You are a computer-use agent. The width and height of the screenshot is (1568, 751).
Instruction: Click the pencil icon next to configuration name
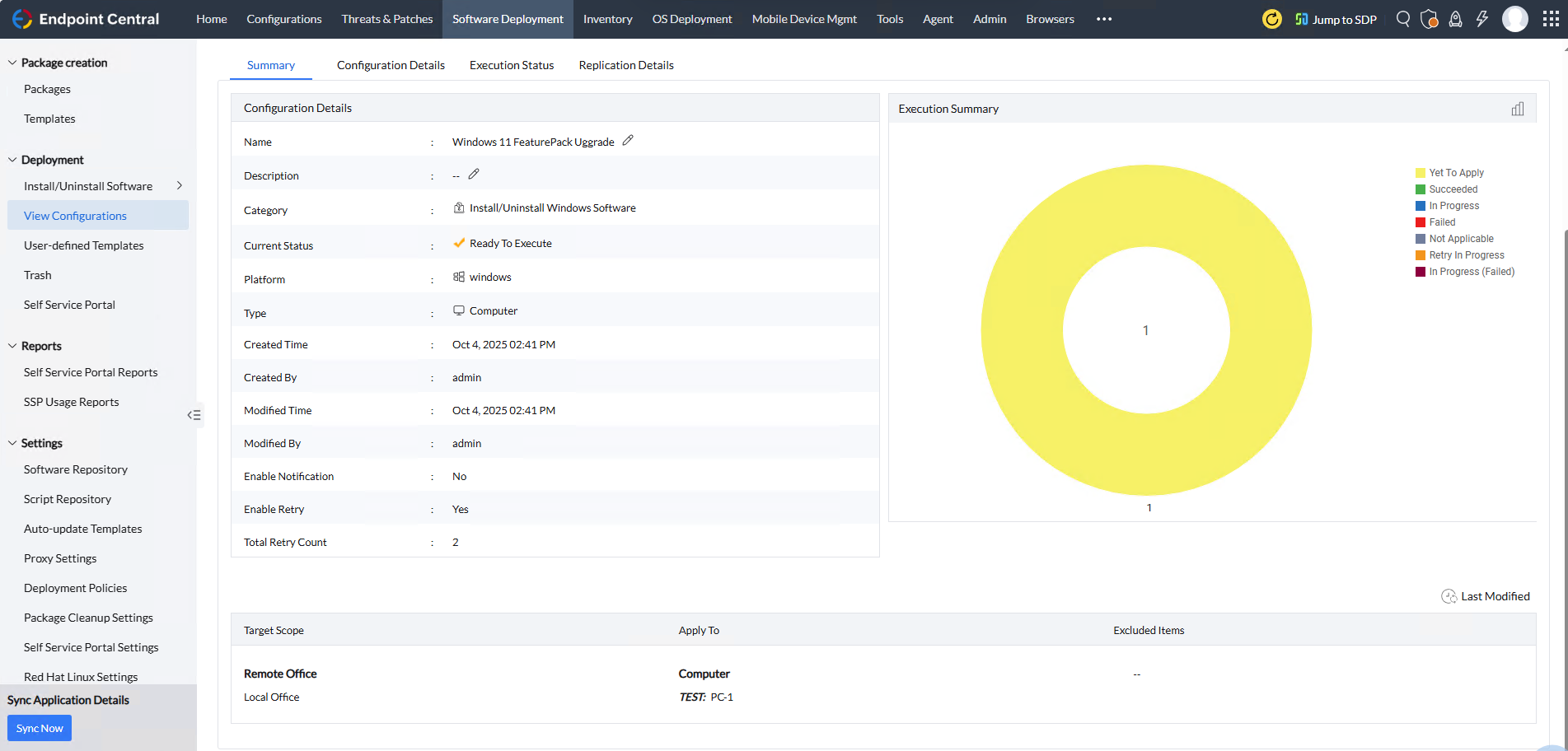[x=628, y=141]
